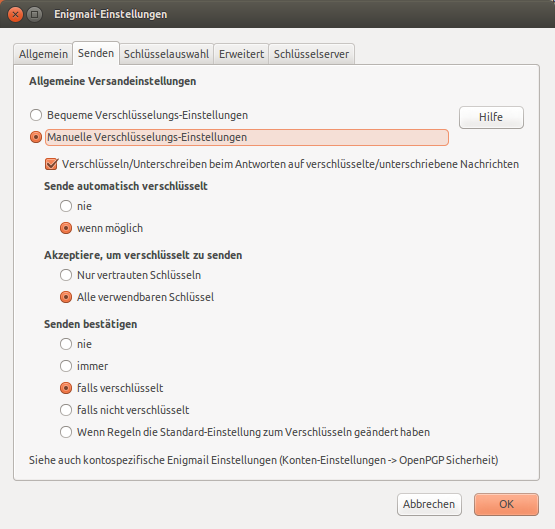Screen dimensions: 555x529
Task: Select 'falls verschlüsselt' radio option
Action: (x=66, y=388)
